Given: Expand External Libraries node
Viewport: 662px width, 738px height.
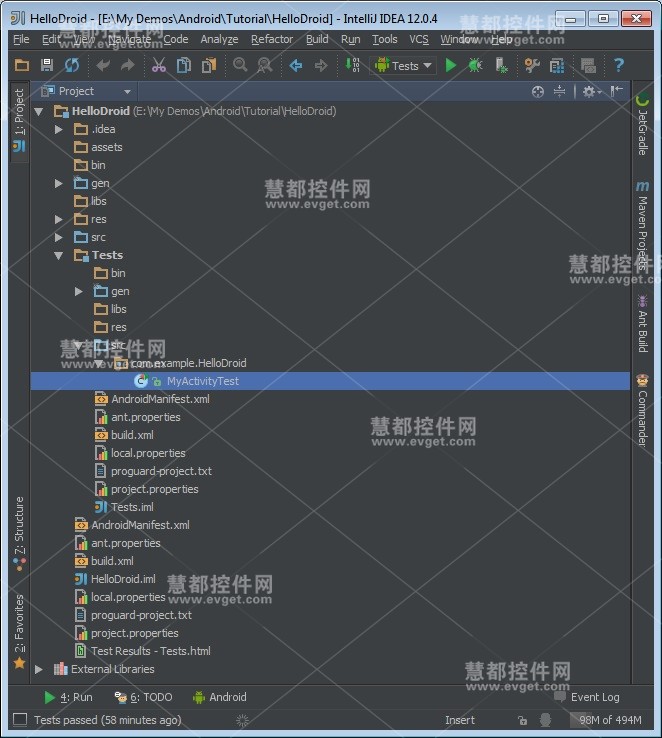Looking at the screenshot, I should tap(39, 669).
